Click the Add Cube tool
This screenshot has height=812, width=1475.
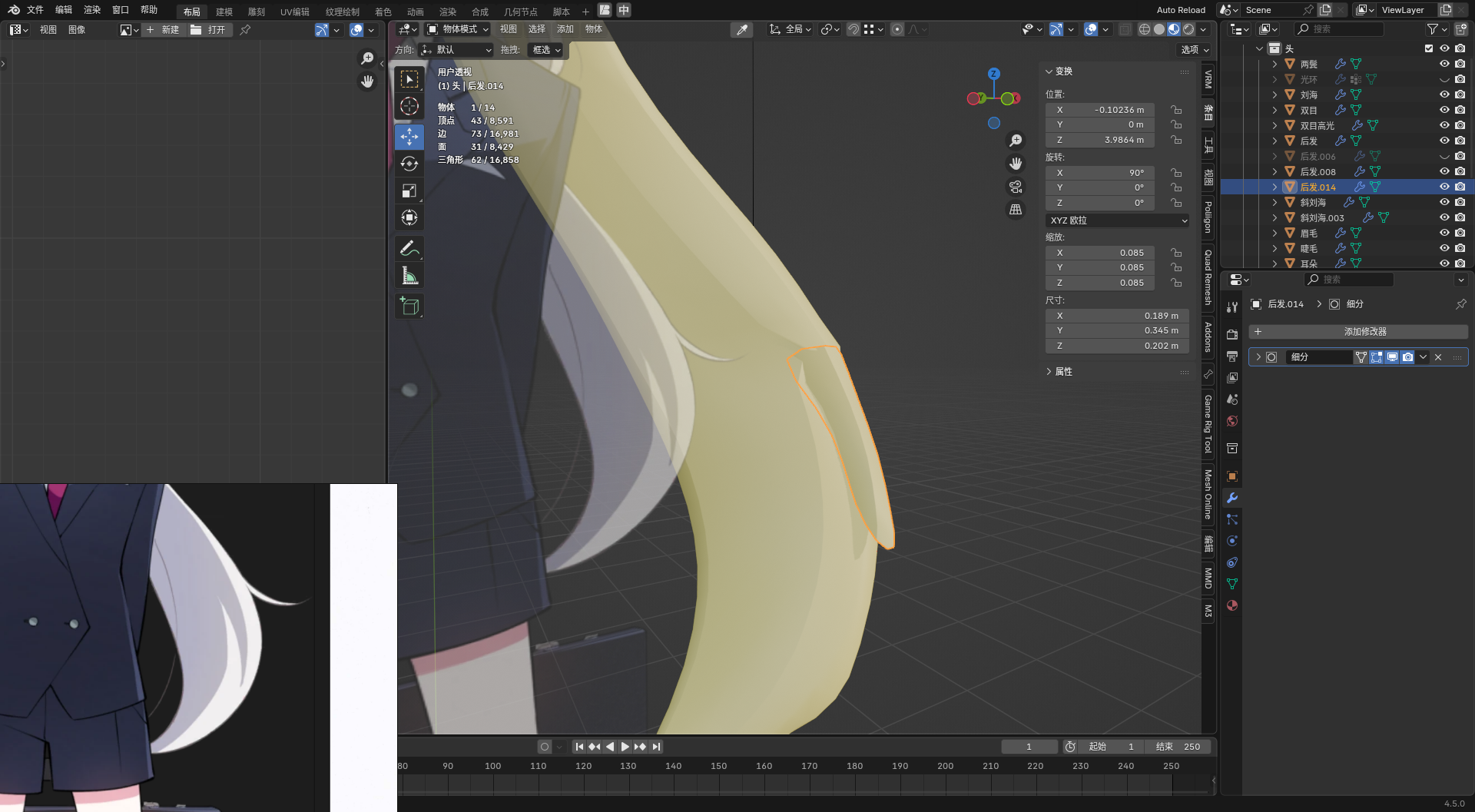click(409, 307)
